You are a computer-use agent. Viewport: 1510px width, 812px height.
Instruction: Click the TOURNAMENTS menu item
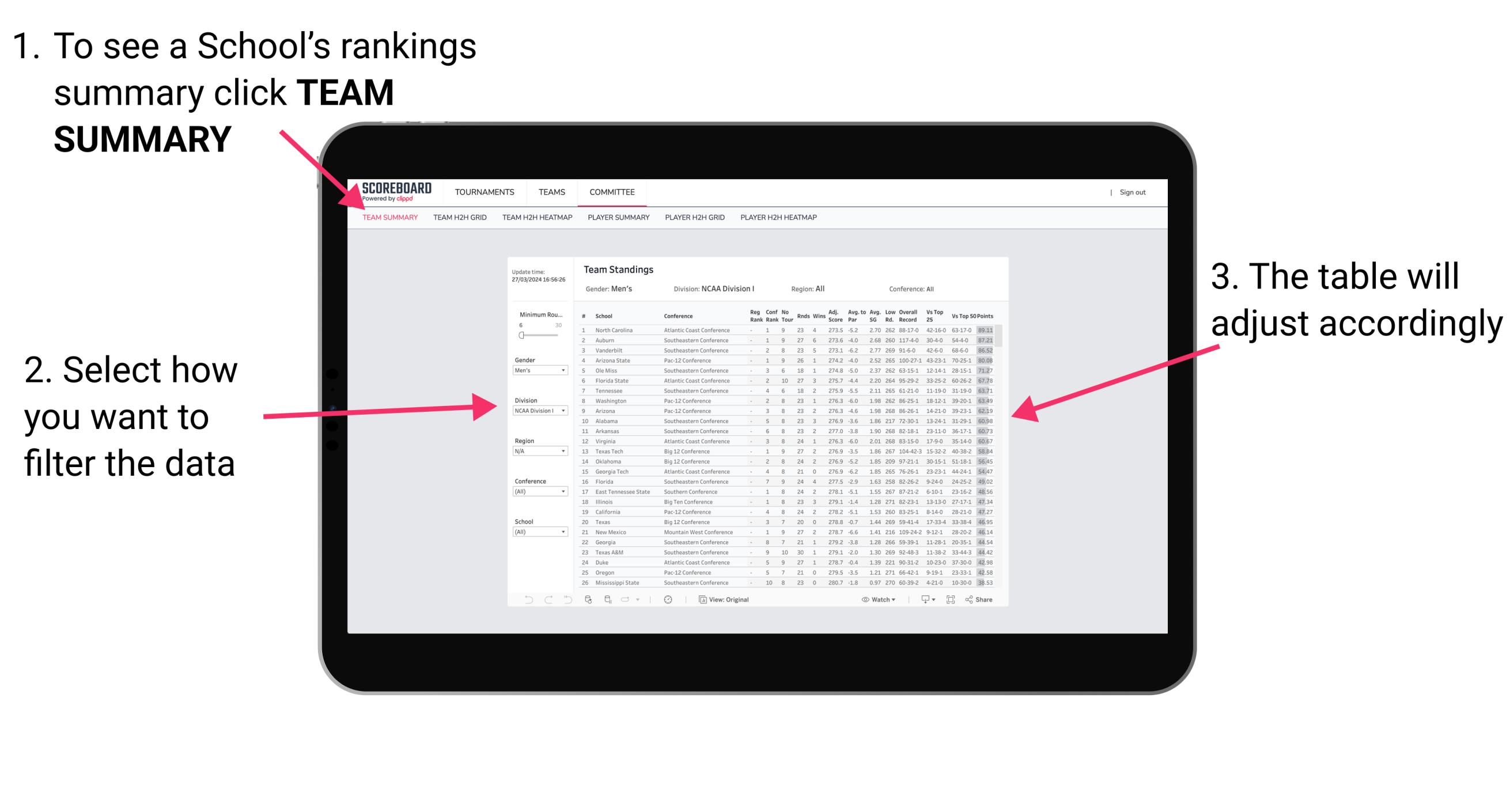[x=484, y=192]
